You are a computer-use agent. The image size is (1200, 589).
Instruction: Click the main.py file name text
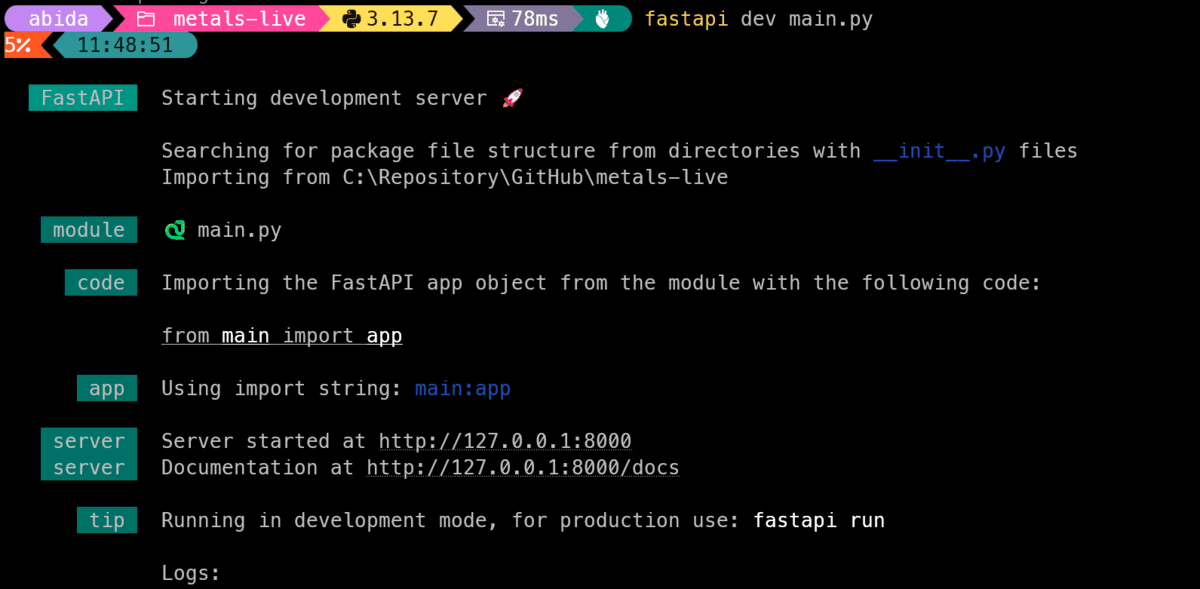pos(240,230)
